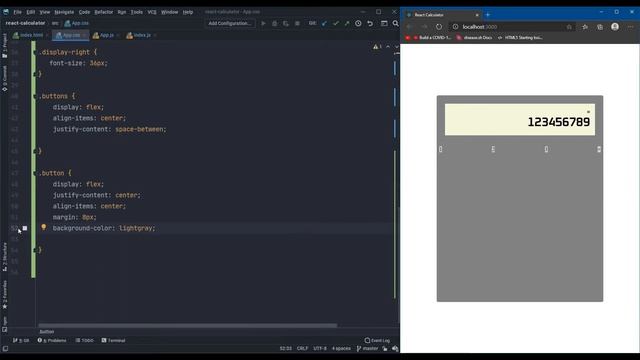Click lightgray color swatch in gutter
Image resolution: width=640 pixels, height=360 pixels.
pos(25,228)
